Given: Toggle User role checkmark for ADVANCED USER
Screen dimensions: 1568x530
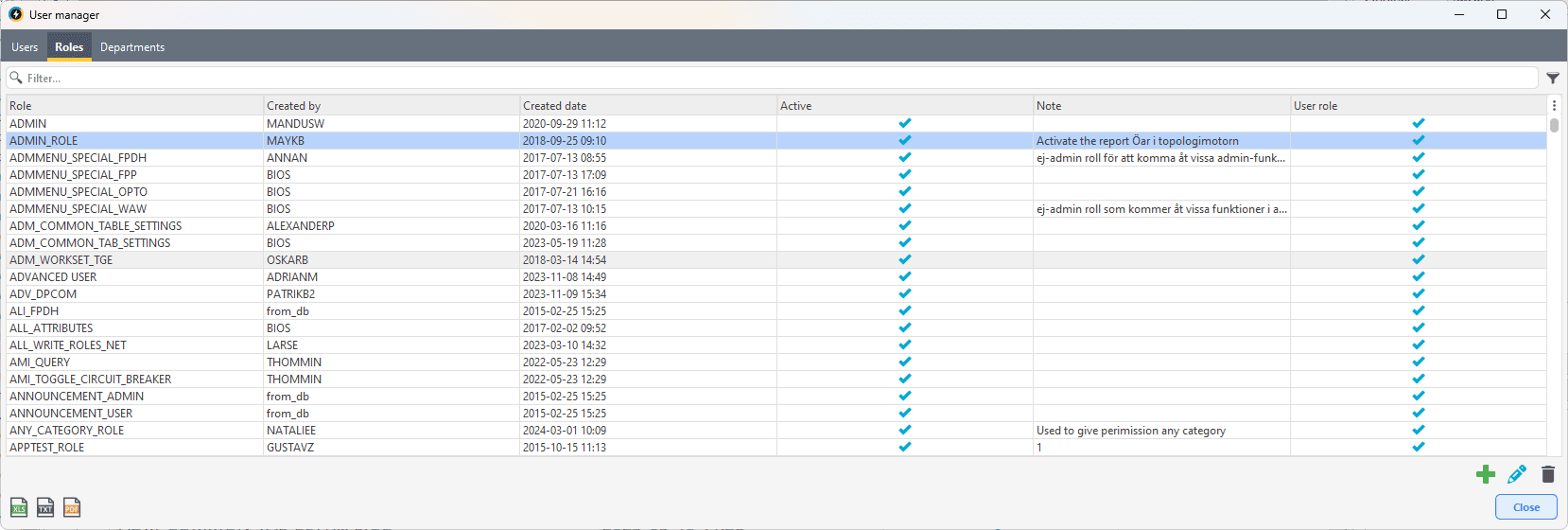Looking at the screenshot, I should click(x=1418, y=276).
